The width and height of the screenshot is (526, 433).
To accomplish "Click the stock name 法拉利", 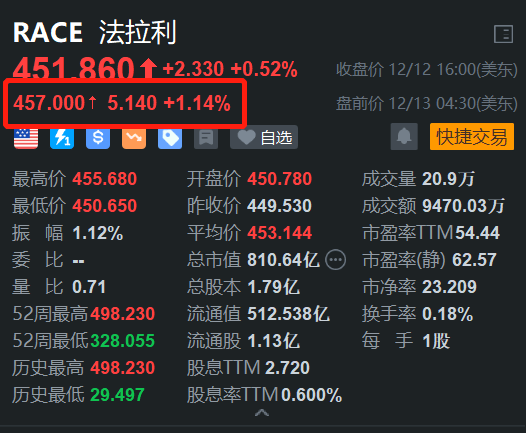I will click(138, 32).
